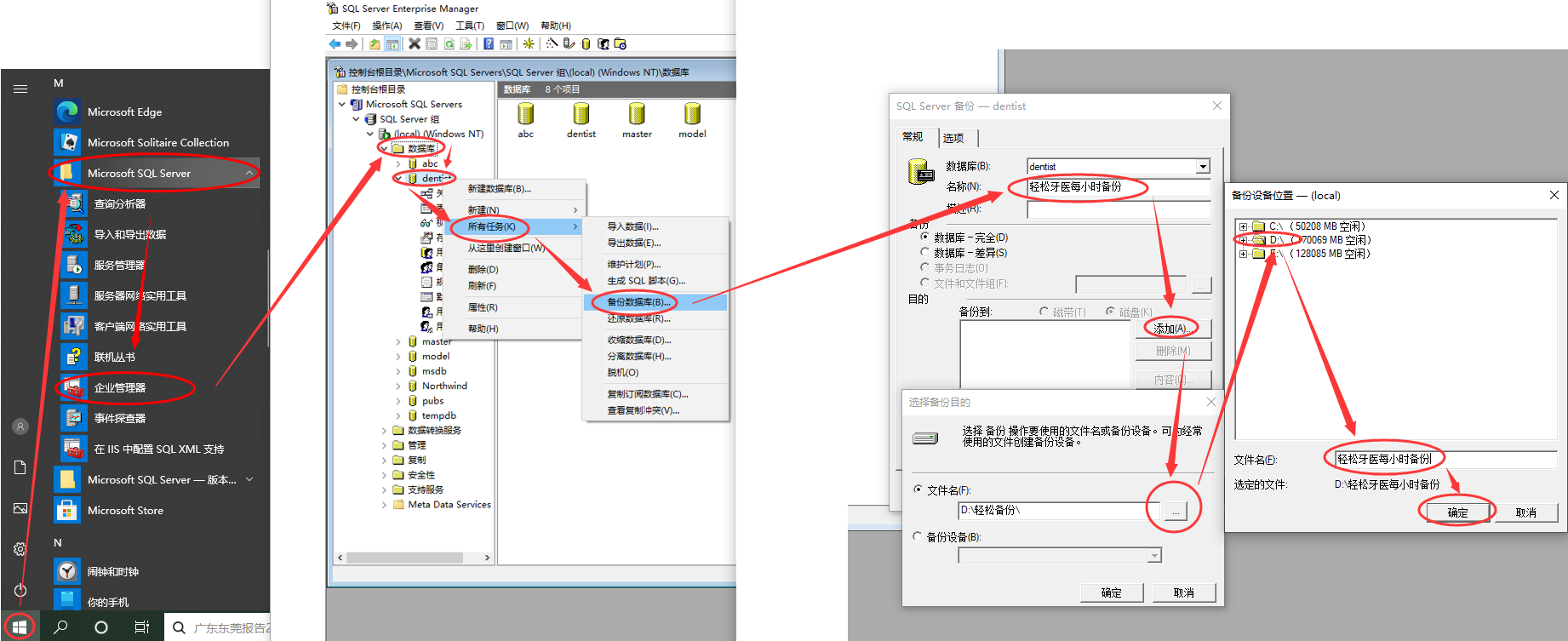Click the Windows Start button
This screenshot has height=641, width=1568.
tap(20, 627)
